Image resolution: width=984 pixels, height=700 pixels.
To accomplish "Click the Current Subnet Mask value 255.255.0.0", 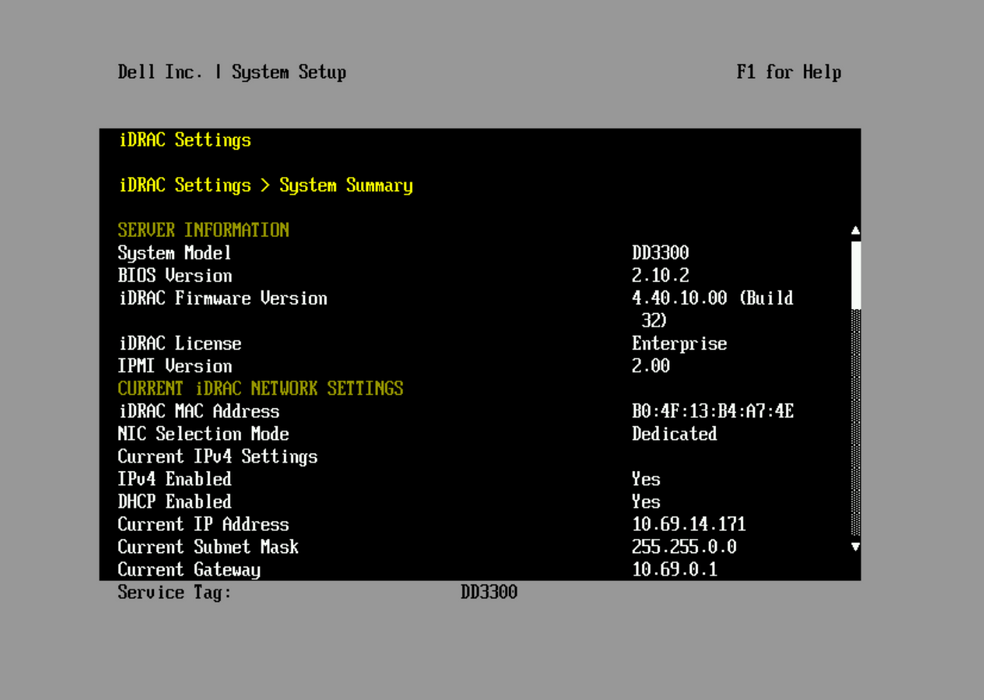I will click(x=684, y=547).
